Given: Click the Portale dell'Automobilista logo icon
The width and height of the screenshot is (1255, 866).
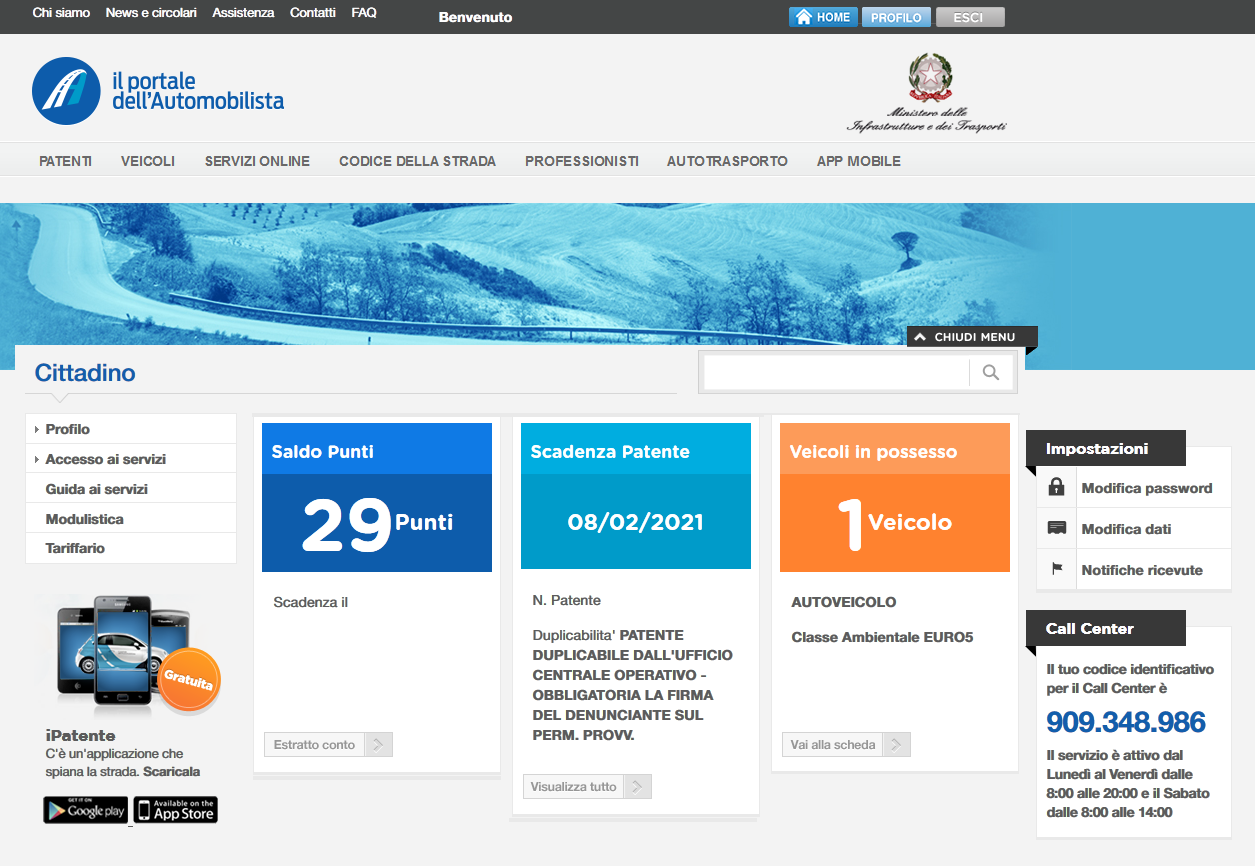Looking at the screenshot, I should [x=66, y=91].
